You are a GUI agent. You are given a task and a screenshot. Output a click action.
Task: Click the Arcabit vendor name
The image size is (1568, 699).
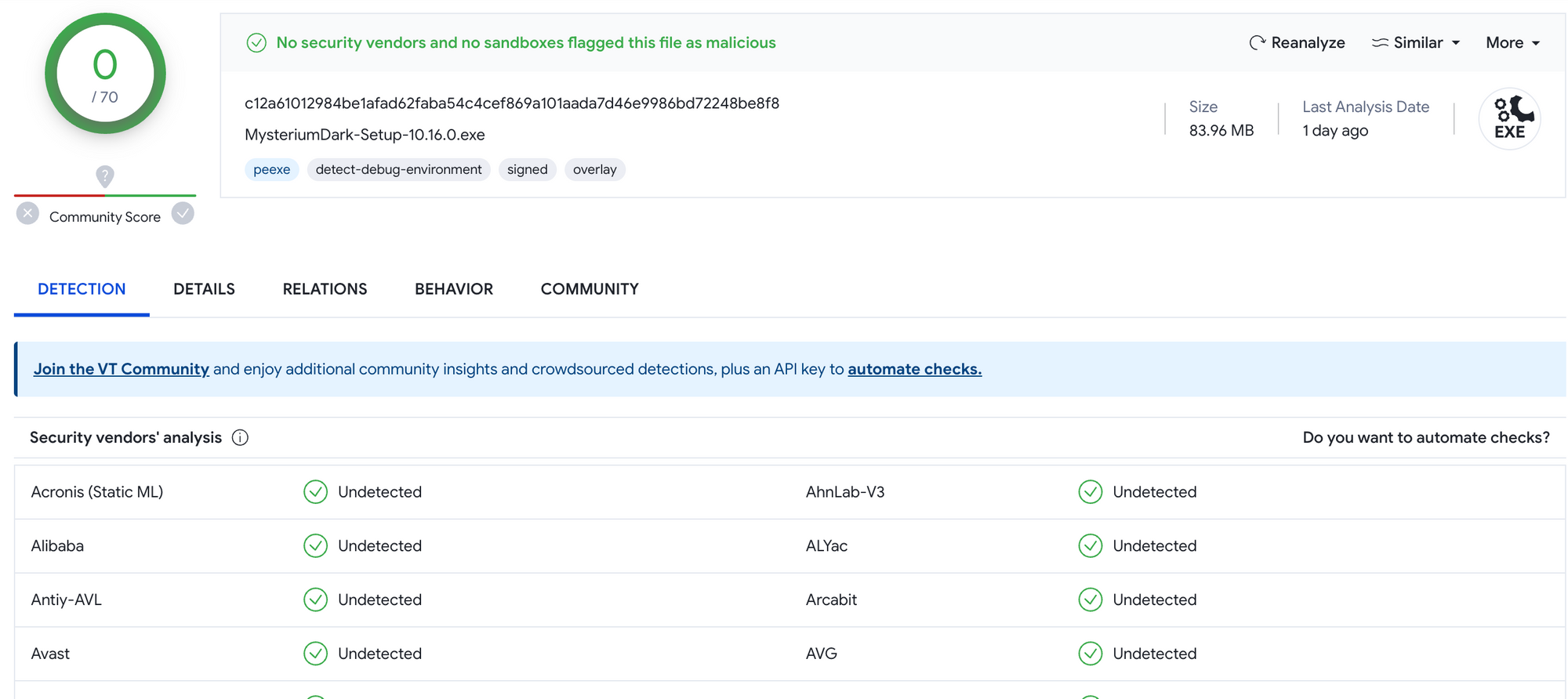[831, 599]
